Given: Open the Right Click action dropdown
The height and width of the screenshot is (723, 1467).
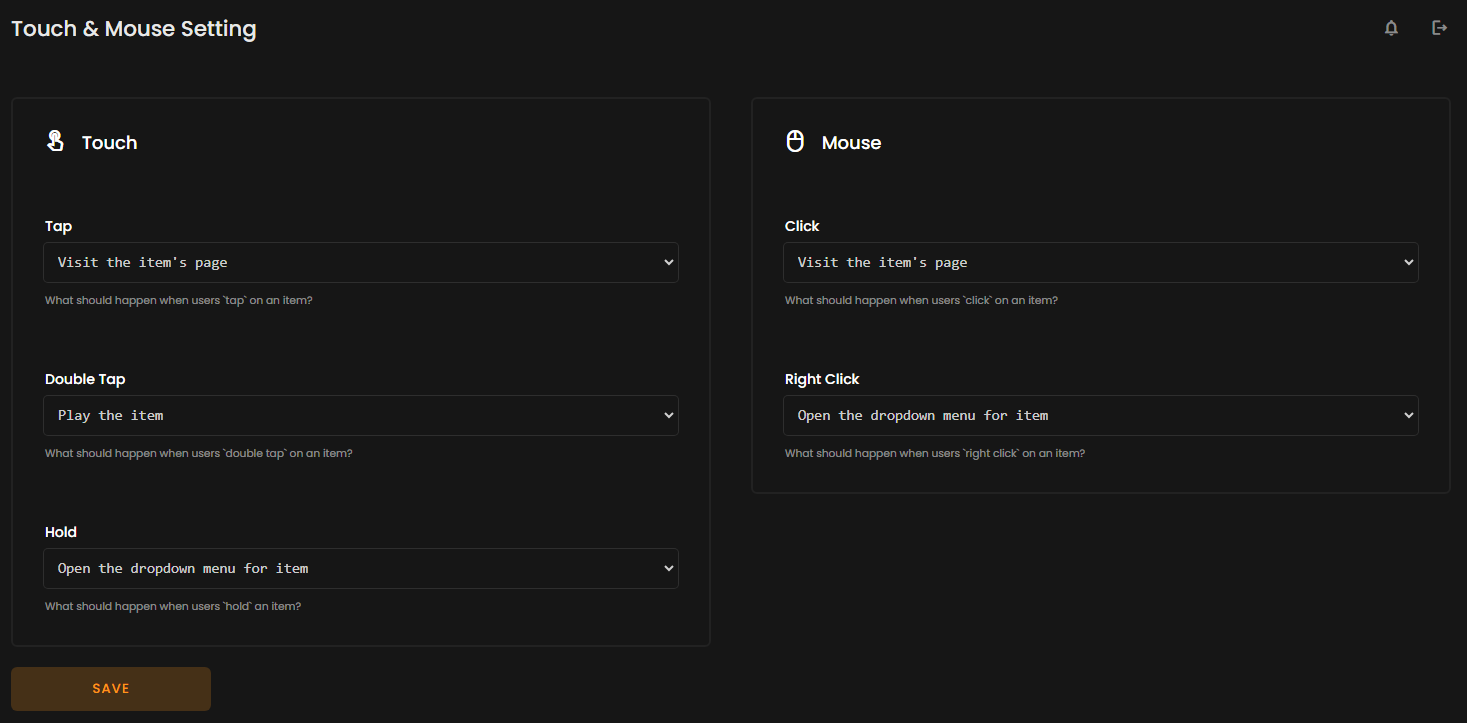Looking at the screenshot, I should (x=1101, y=415).
